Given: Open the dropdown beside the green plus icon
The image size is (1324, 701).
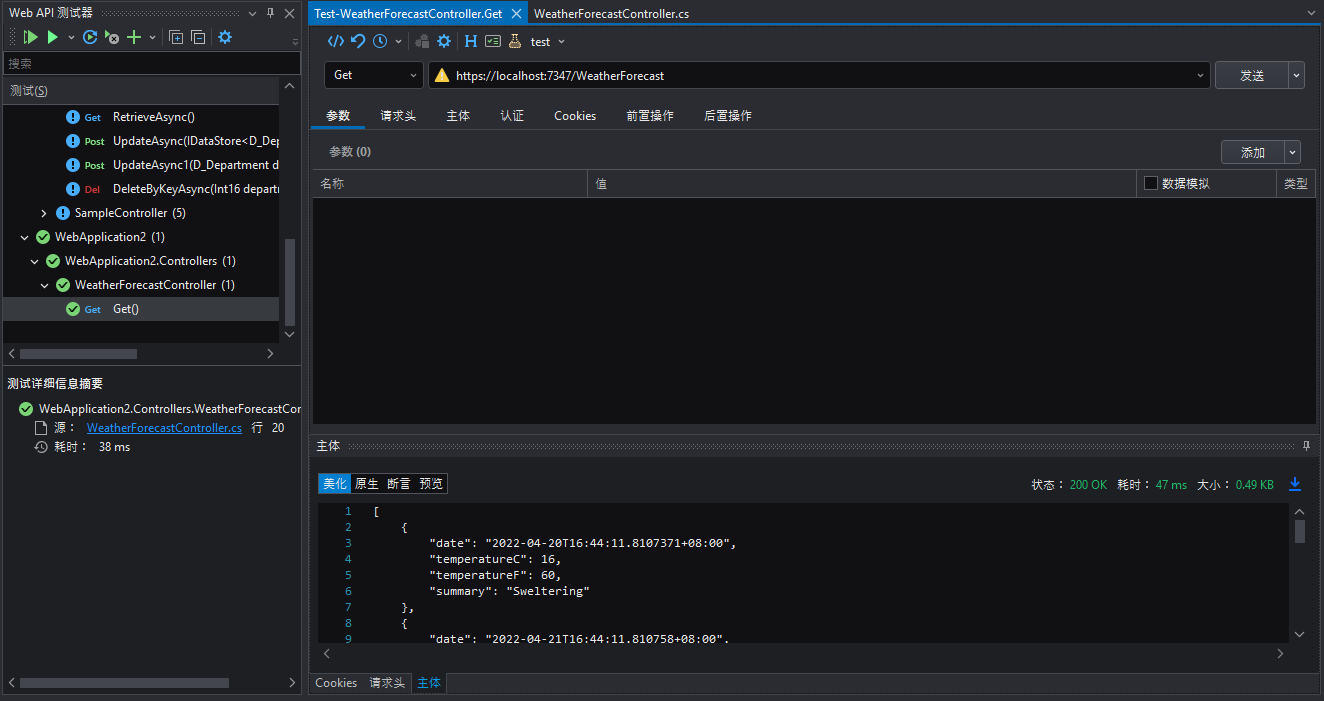Looking at the screenshot, I should (x=152, y=37).
